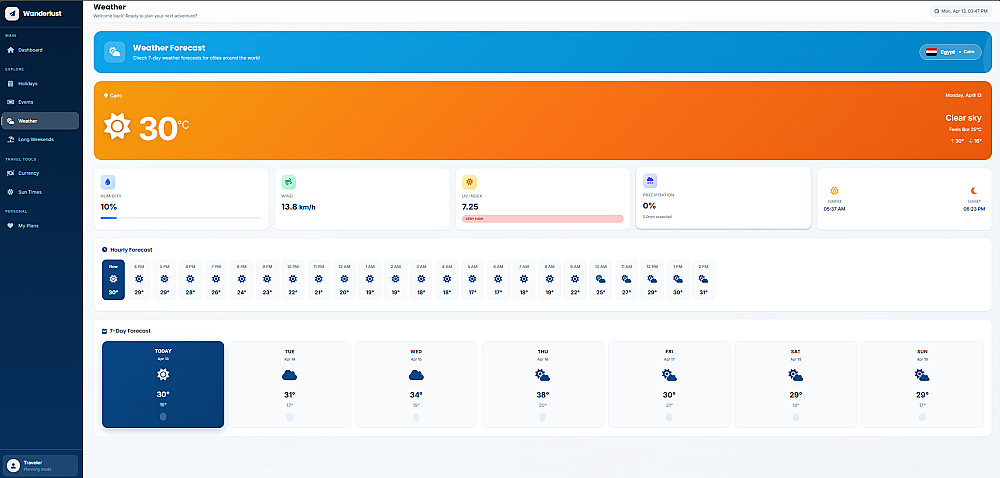The height and width of the screenshot is (478, 1000).
Task: Click the 10 PM hourly icon
Action: pyautogui.click(x=293, y=279)
